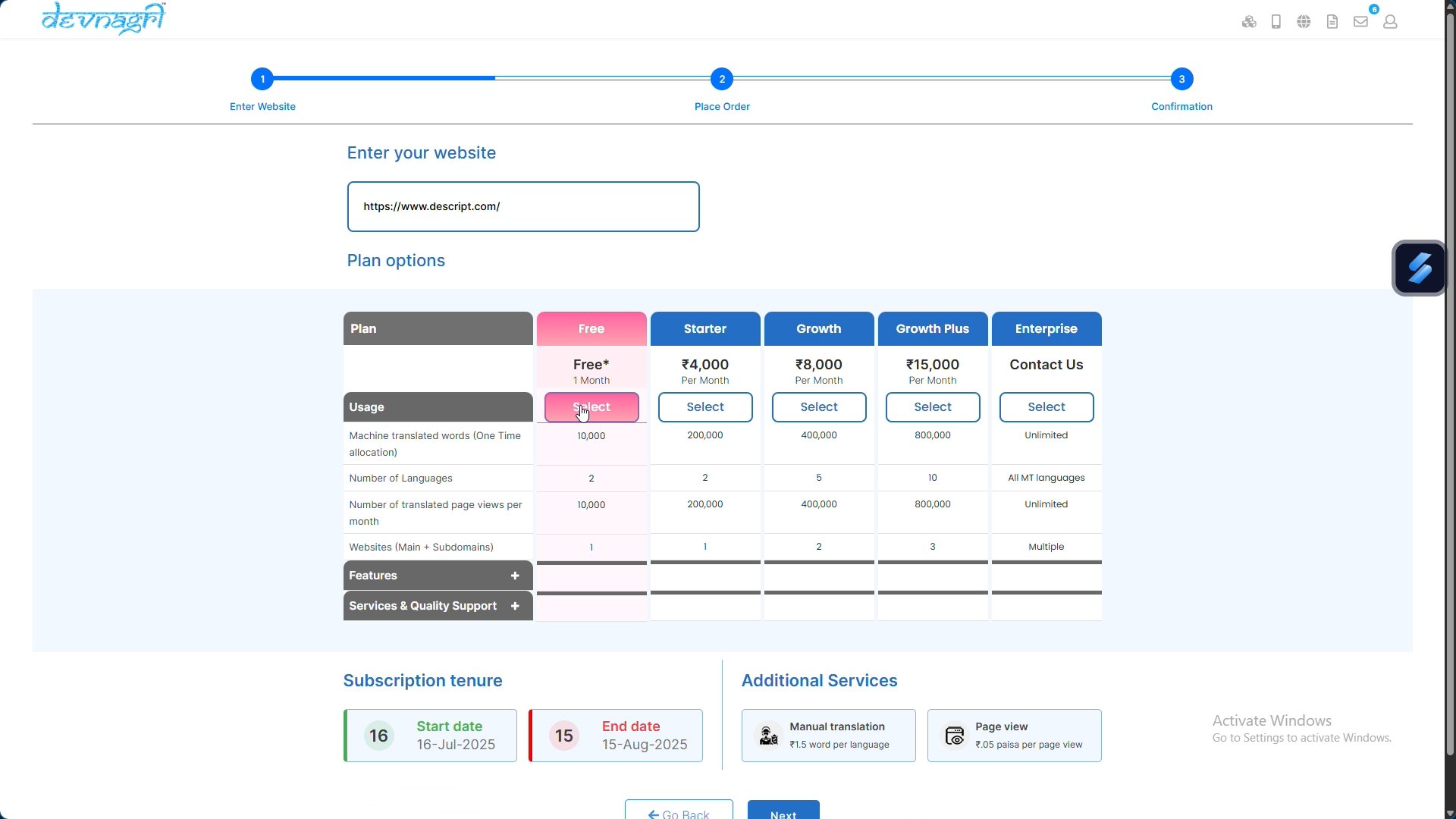This screenshot has height=819, width=1456.
Task: Click the '₹8,000' Growth price
Action: [819, 365]
